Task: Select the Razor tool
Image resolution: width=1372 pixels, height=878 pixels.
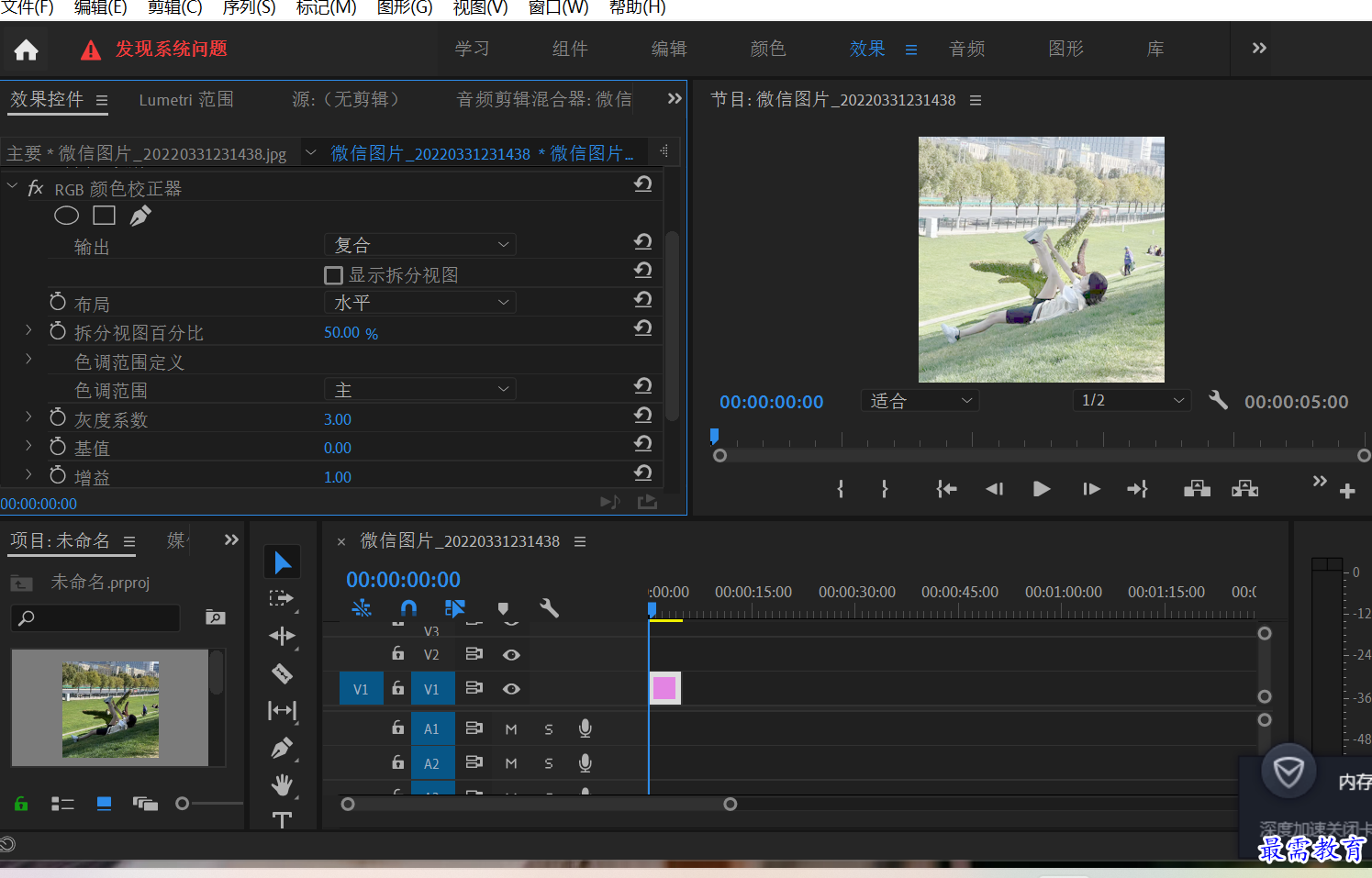Action: (x=283, y=673)
